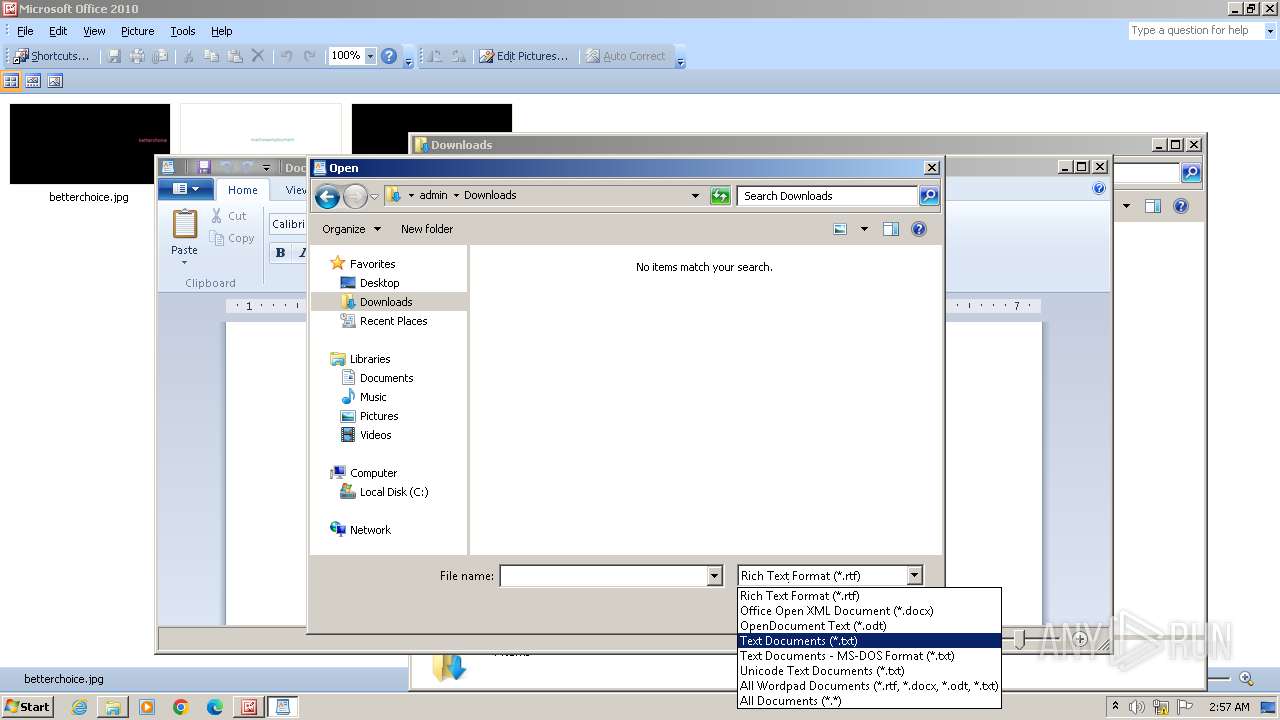
Task: Select Unicode Text Documents (*.txt) option
Action: (868, 671)
